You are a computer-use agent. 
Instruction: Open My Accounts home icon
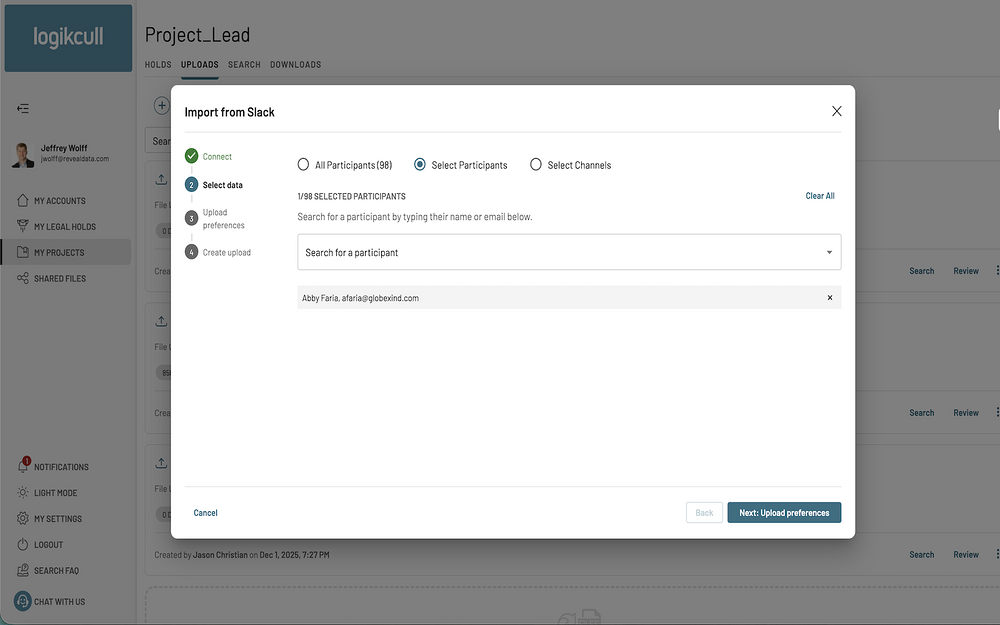23,200
